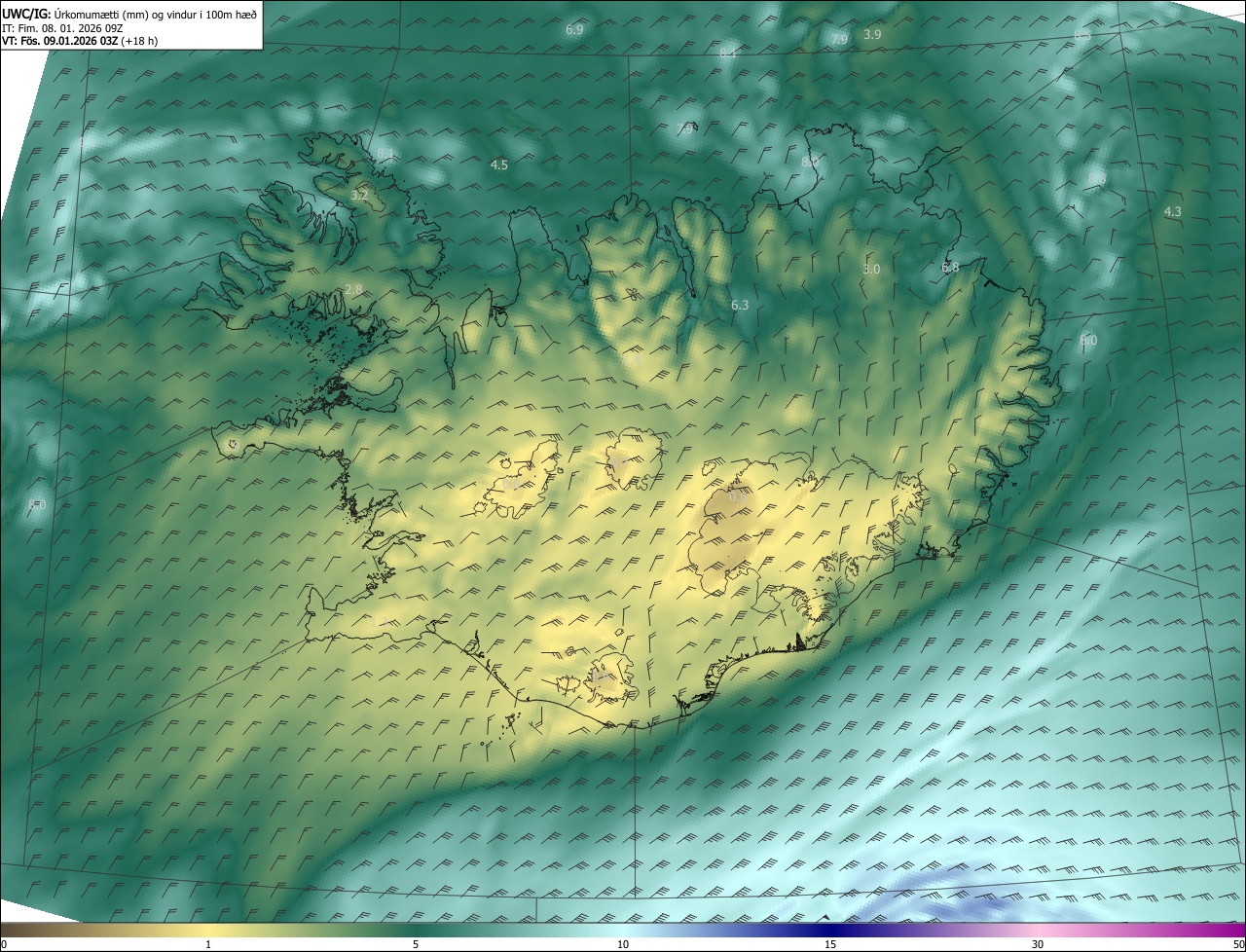Click the colorbar tick label 1
The width and height of the screenshot is (1246, 952).
[x=207, y=944]
